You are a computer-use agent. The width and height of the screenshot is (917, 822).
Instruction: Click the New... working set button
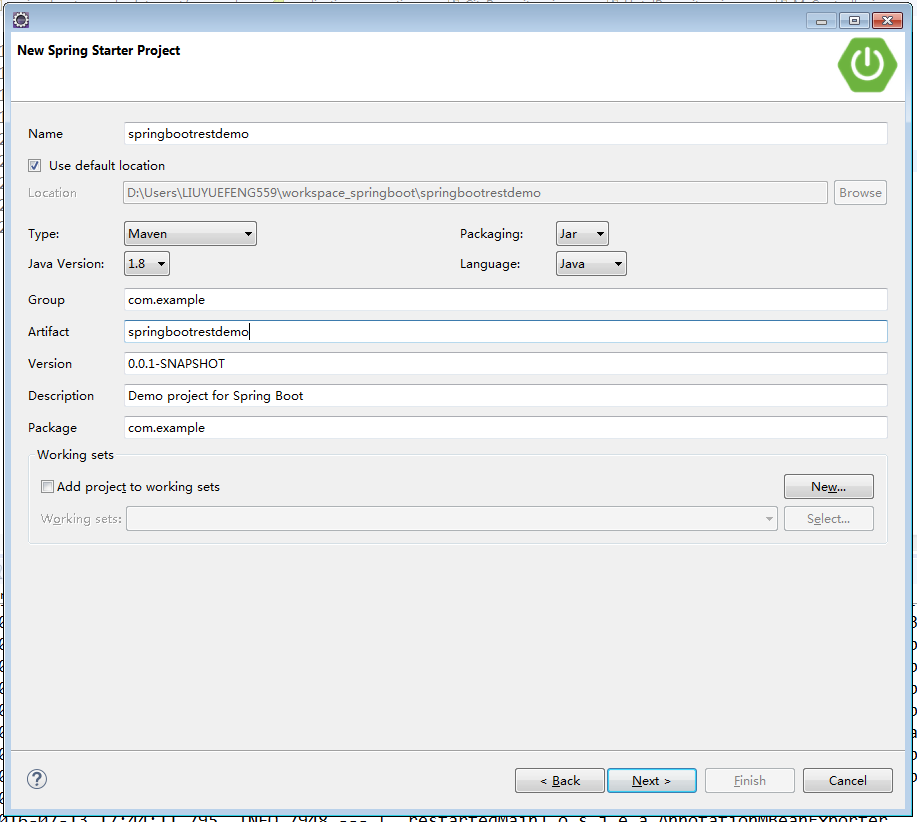829,486
